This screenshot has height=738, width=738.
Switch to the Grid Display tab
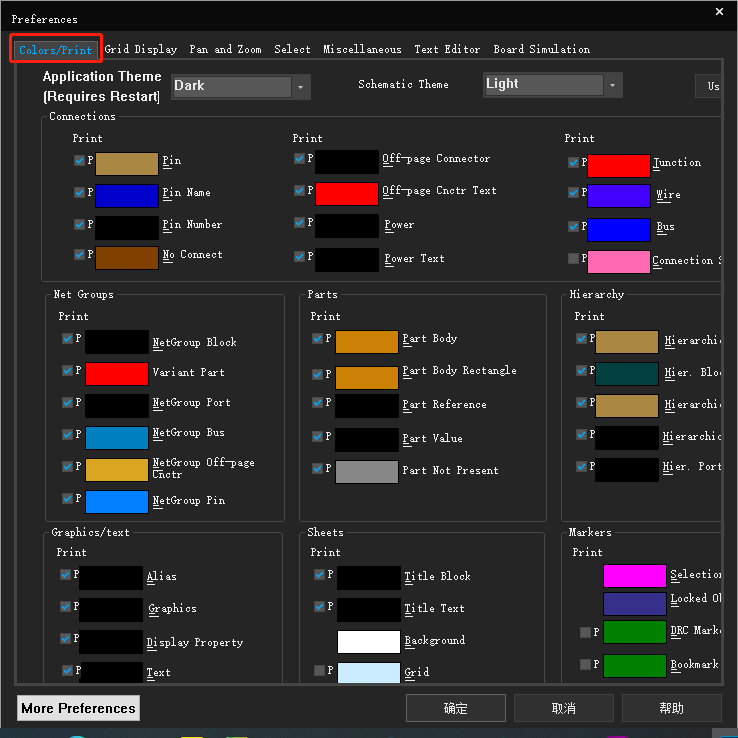coord(141,49)
